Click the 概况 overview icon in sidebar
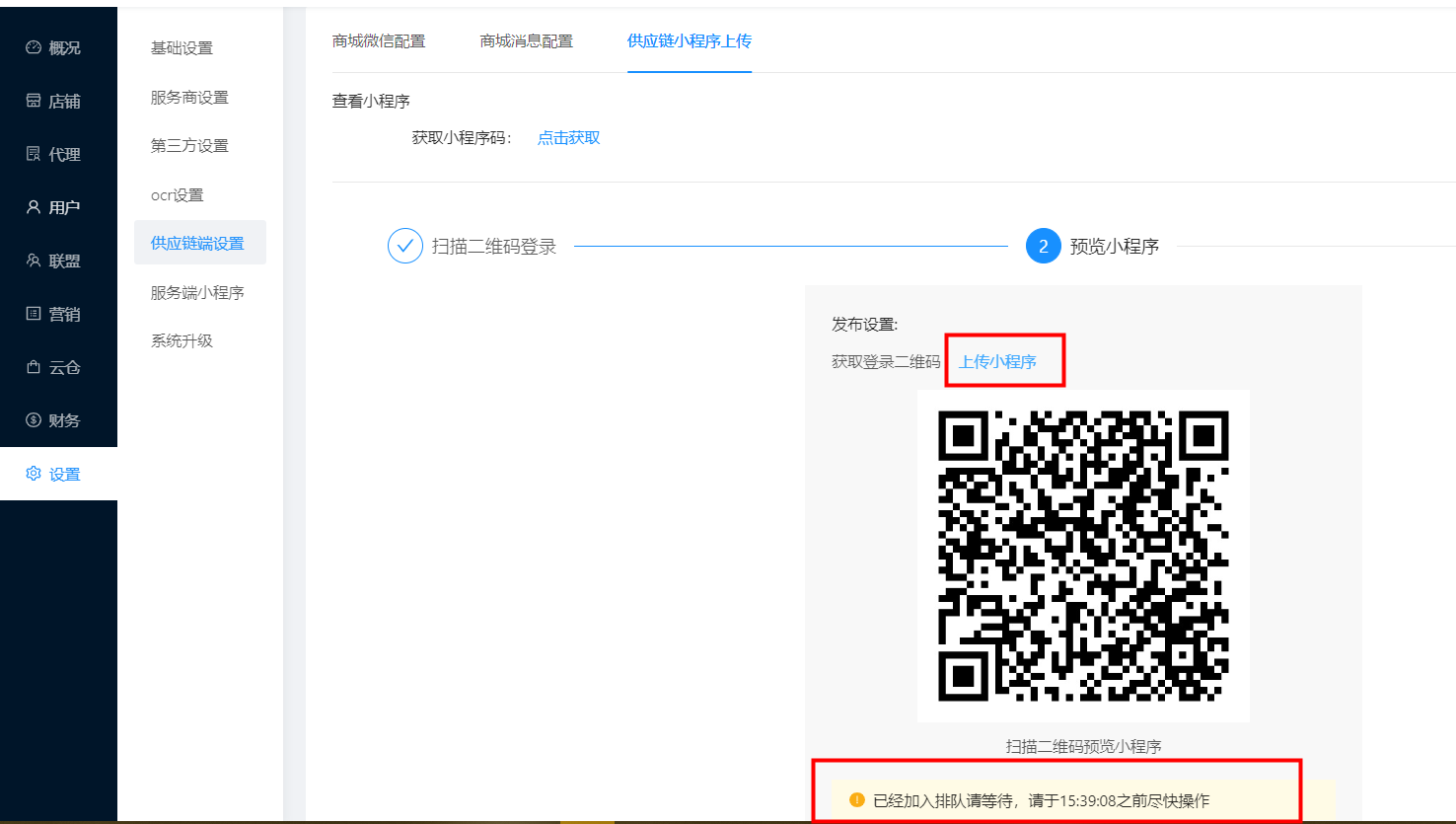The image size is (1456, 824). coord(34,47)
